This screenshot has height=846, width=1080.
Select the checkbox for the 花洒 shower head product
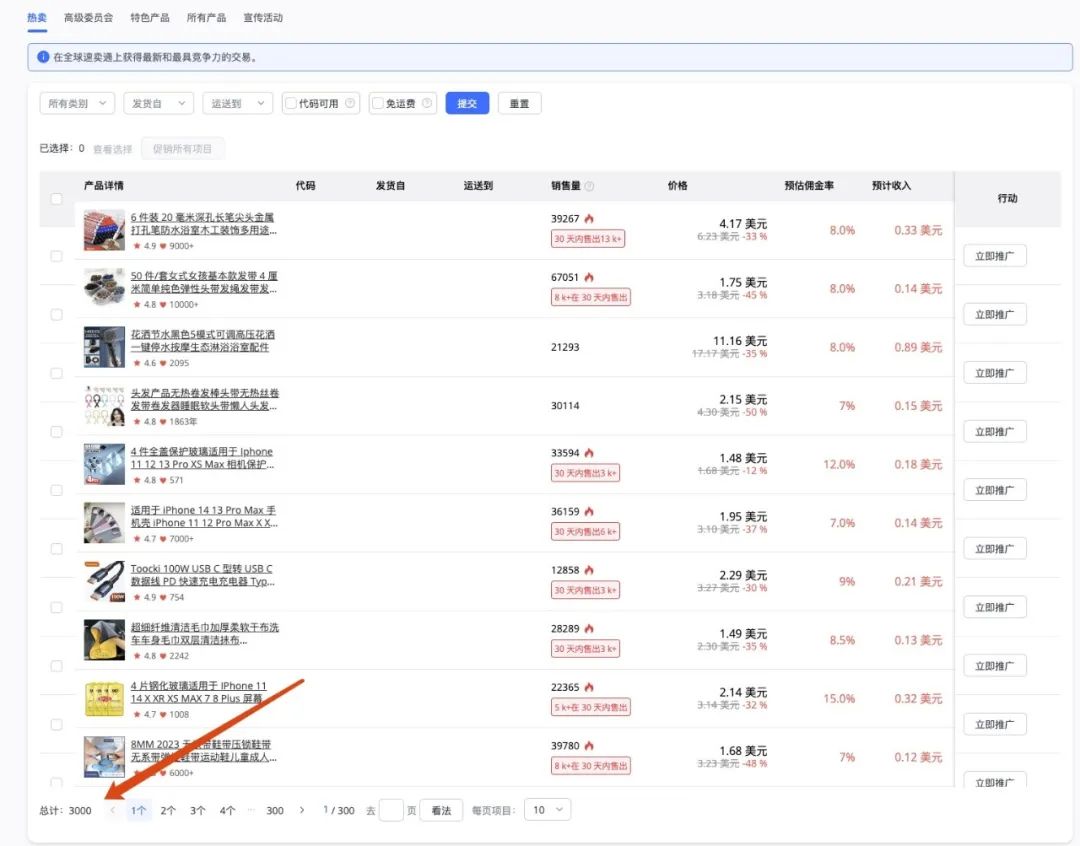[x=56, y=373]
